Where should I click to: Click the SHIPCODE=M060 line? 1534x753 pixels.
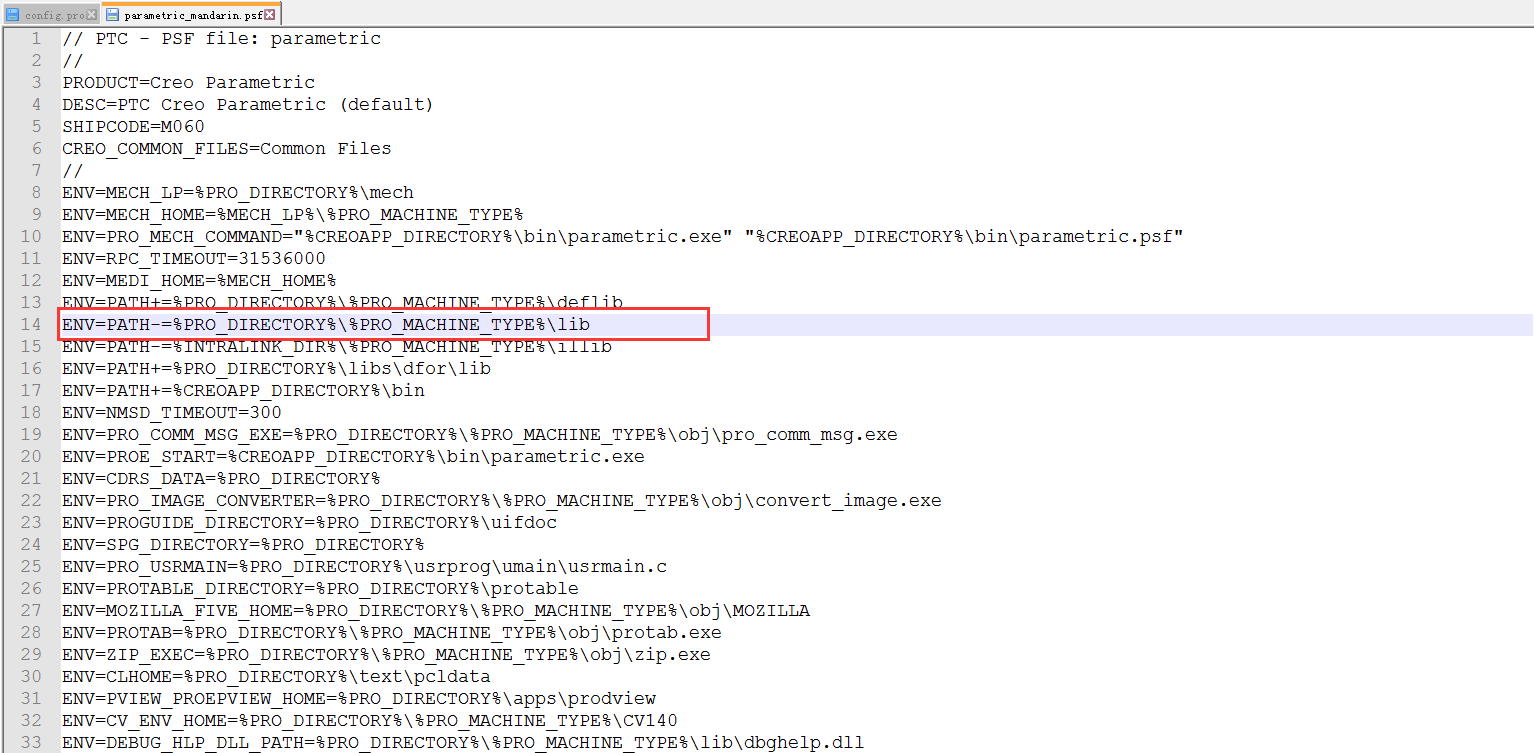[x=133, y=127]
